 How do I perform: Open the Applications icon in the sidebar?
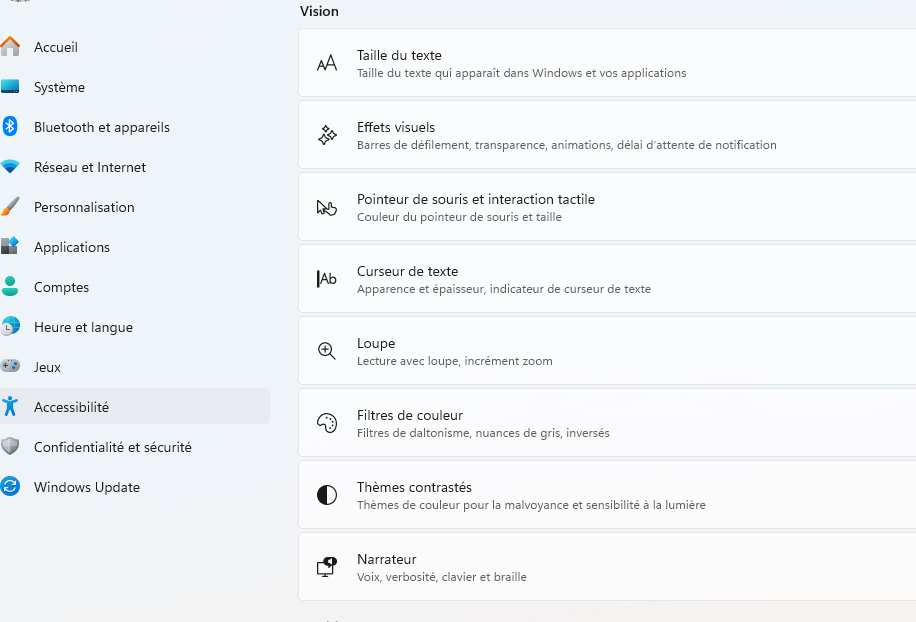click(10, 246)
